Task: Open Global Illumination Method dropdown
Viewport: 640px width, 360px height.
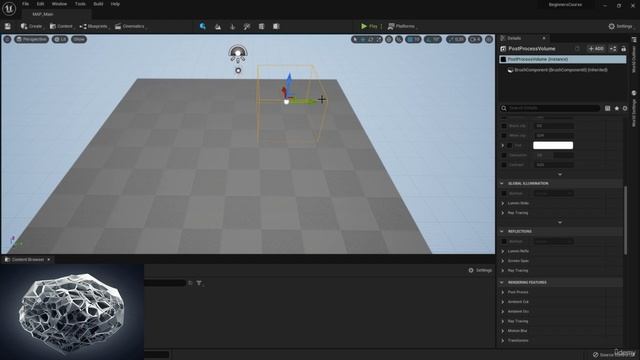Action: (x=553, y=193)
